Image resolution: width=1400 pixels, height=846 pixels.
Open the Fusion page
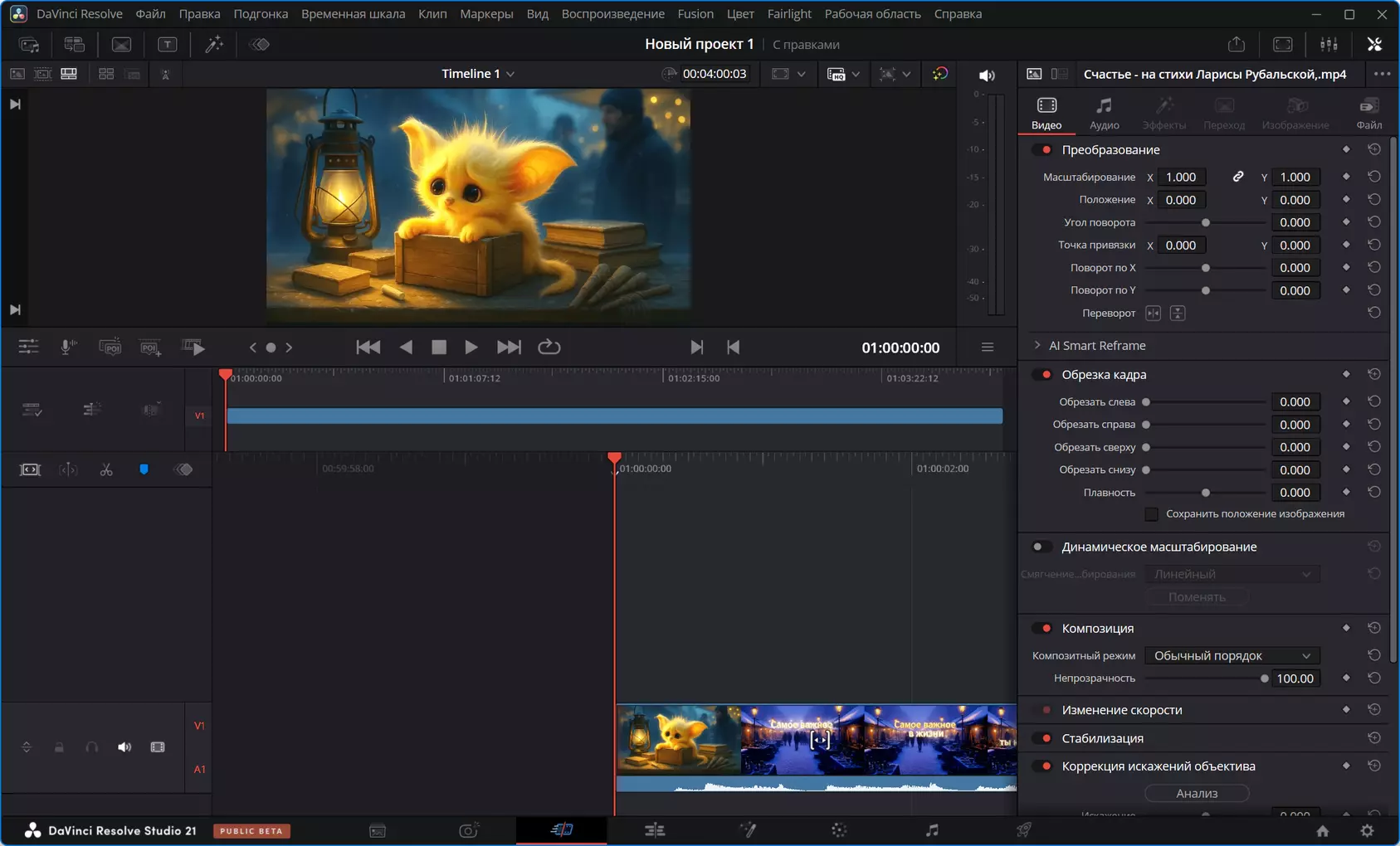click(748, 829)
